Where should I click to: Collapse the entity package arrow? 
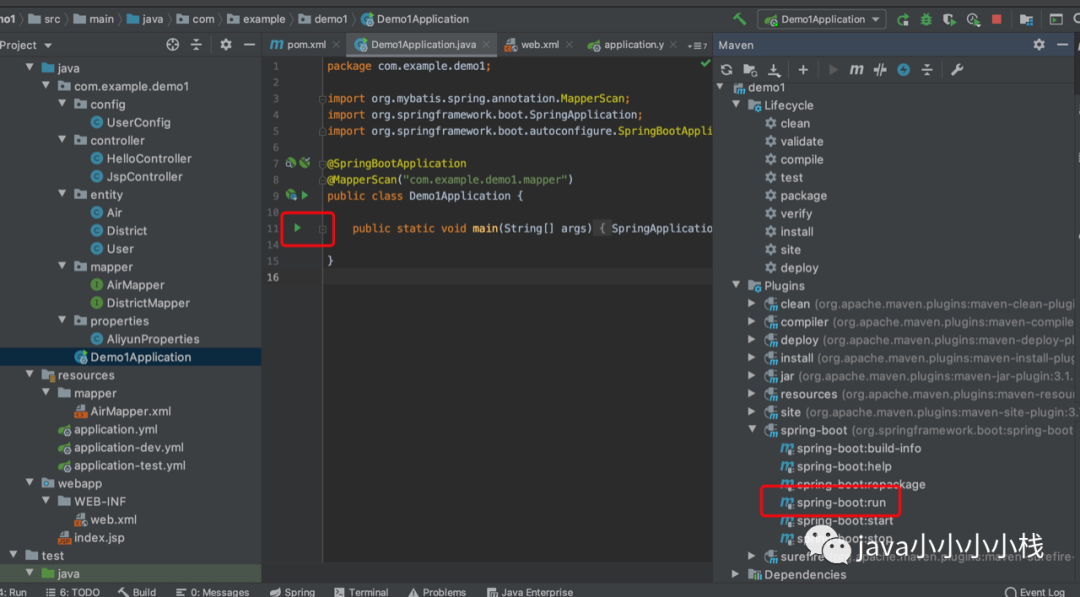(x=62, y=194)
